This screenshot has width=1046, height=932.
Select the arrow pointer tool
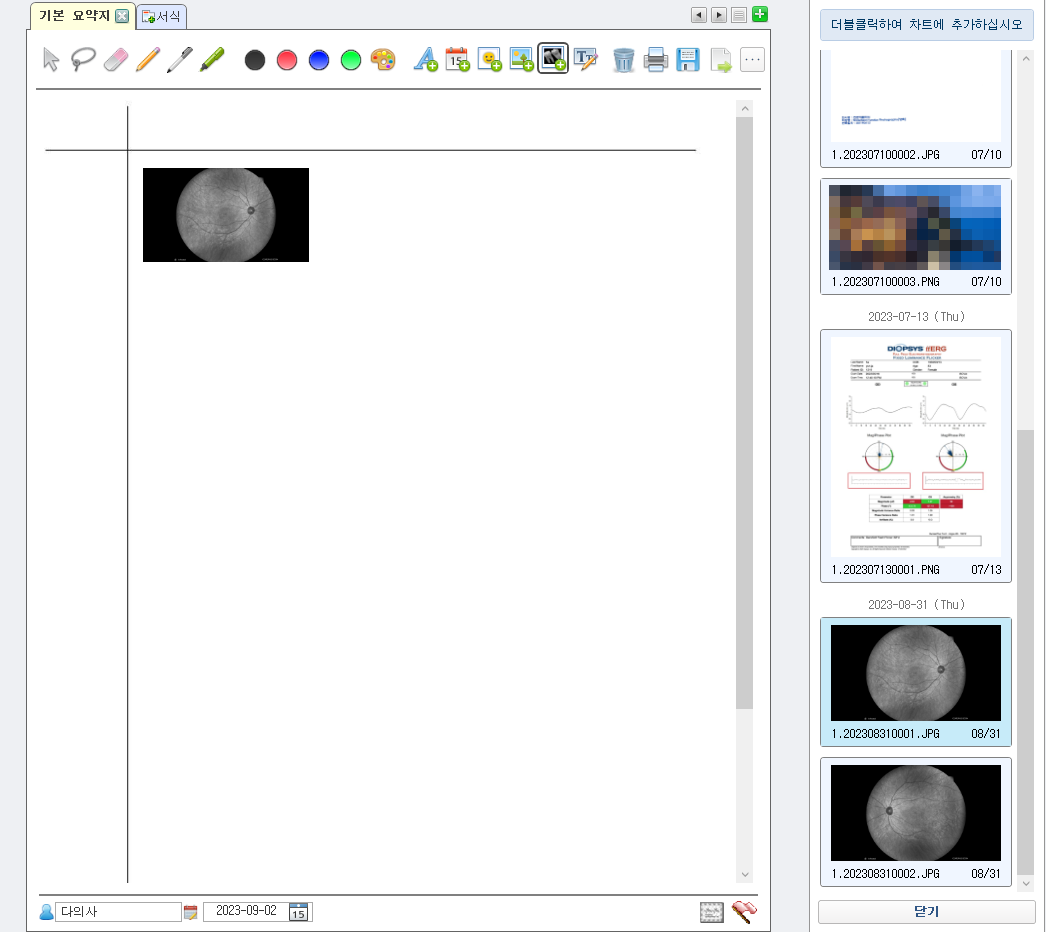click(51, 60)
